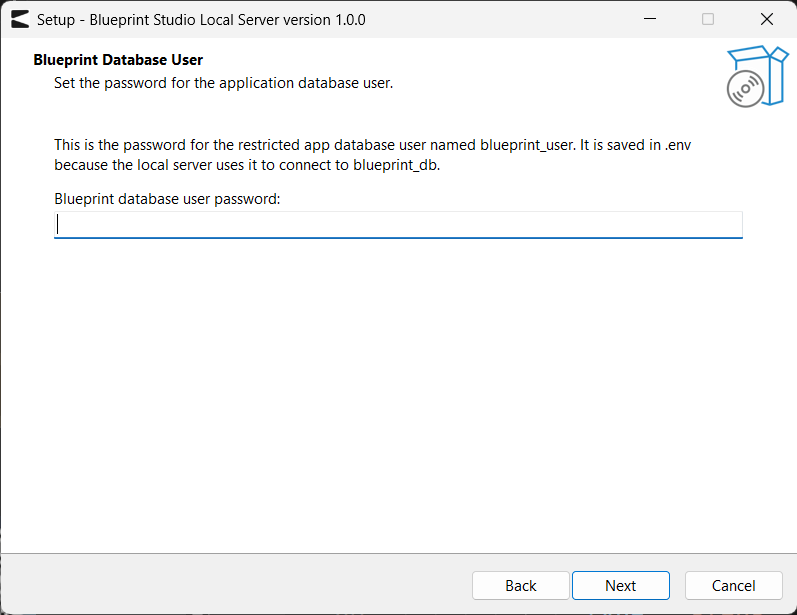797x615 pixels.
Task: Click the 'Blueprint database user password:' label
Action: (167, 199)
